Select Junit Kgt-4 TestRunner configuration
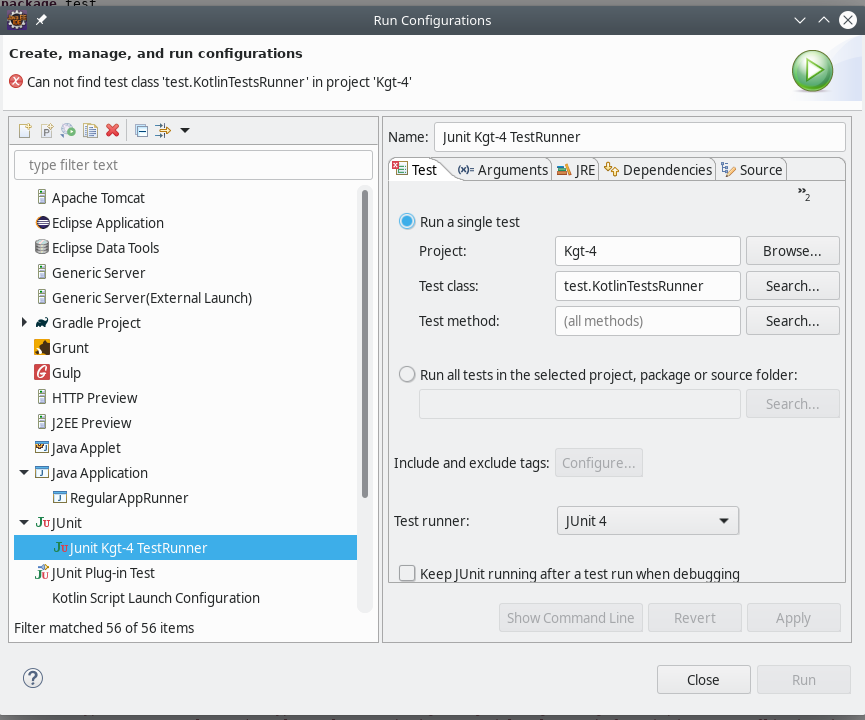865x720 pixels. click(x=185, y=547)
